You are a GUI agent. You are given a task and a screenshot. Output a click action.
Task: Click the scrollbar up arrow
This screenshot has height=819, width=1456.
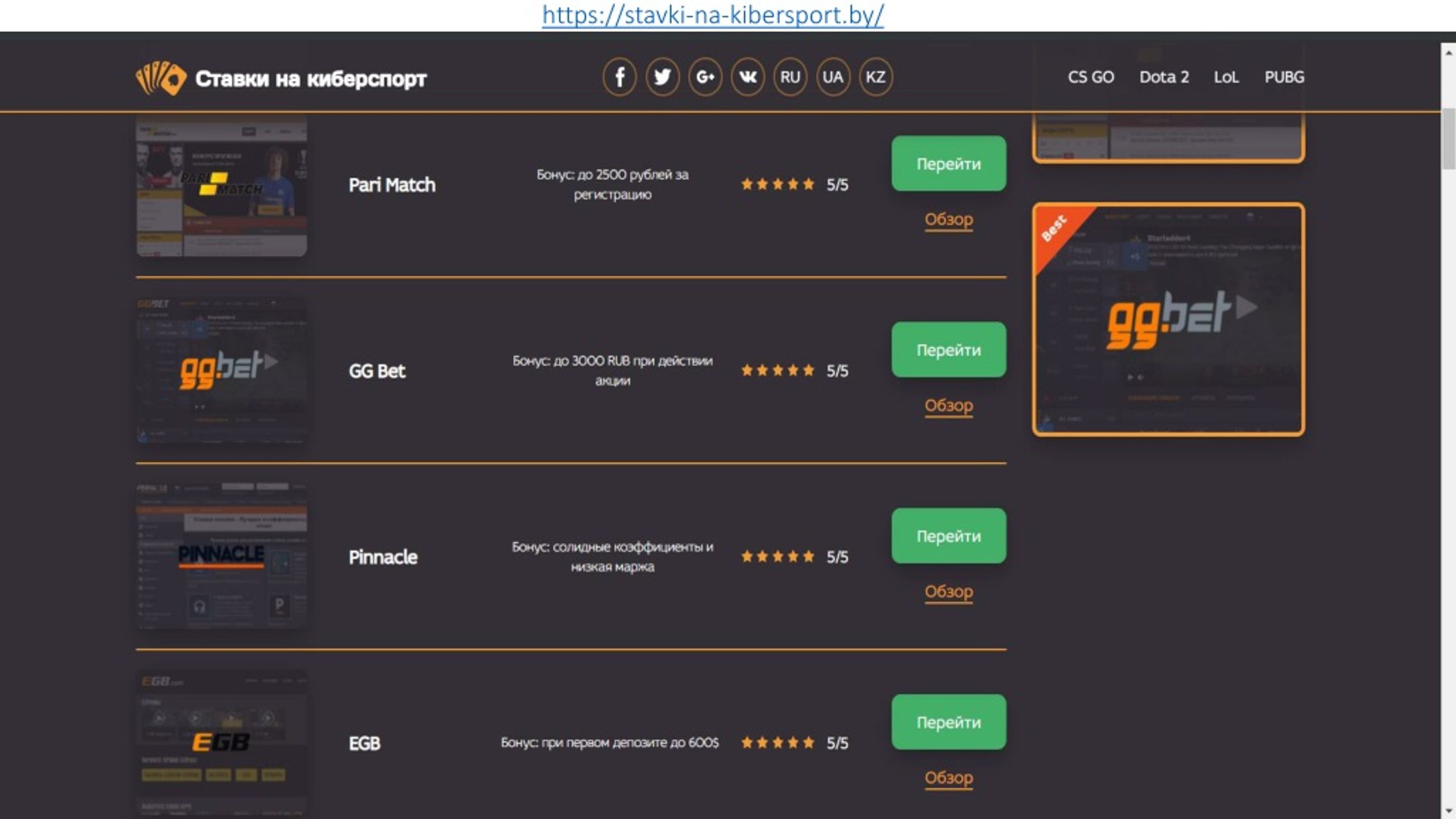(x=1449, y=52)
